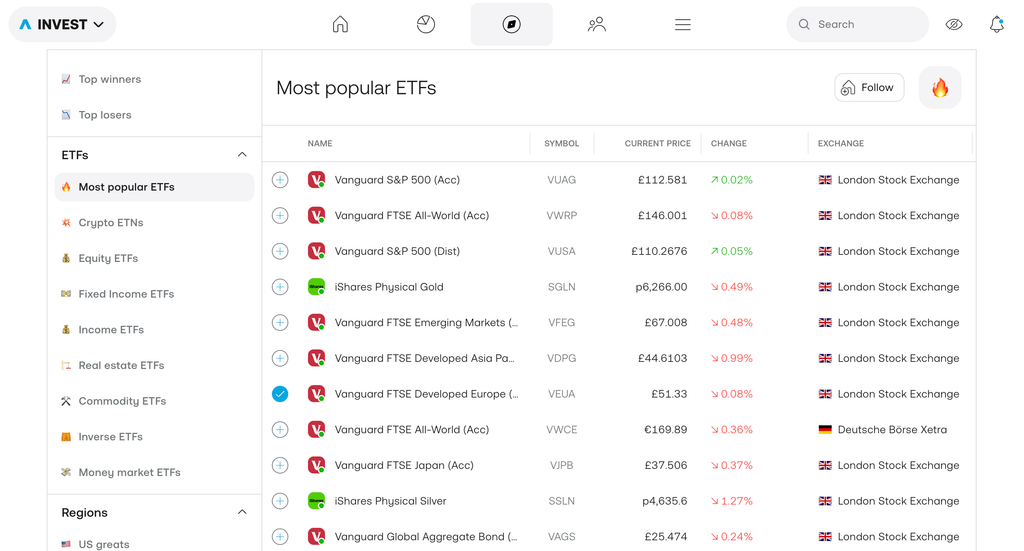Add VWCE Vanguard FTSE All-World plus button

point(280,430)
